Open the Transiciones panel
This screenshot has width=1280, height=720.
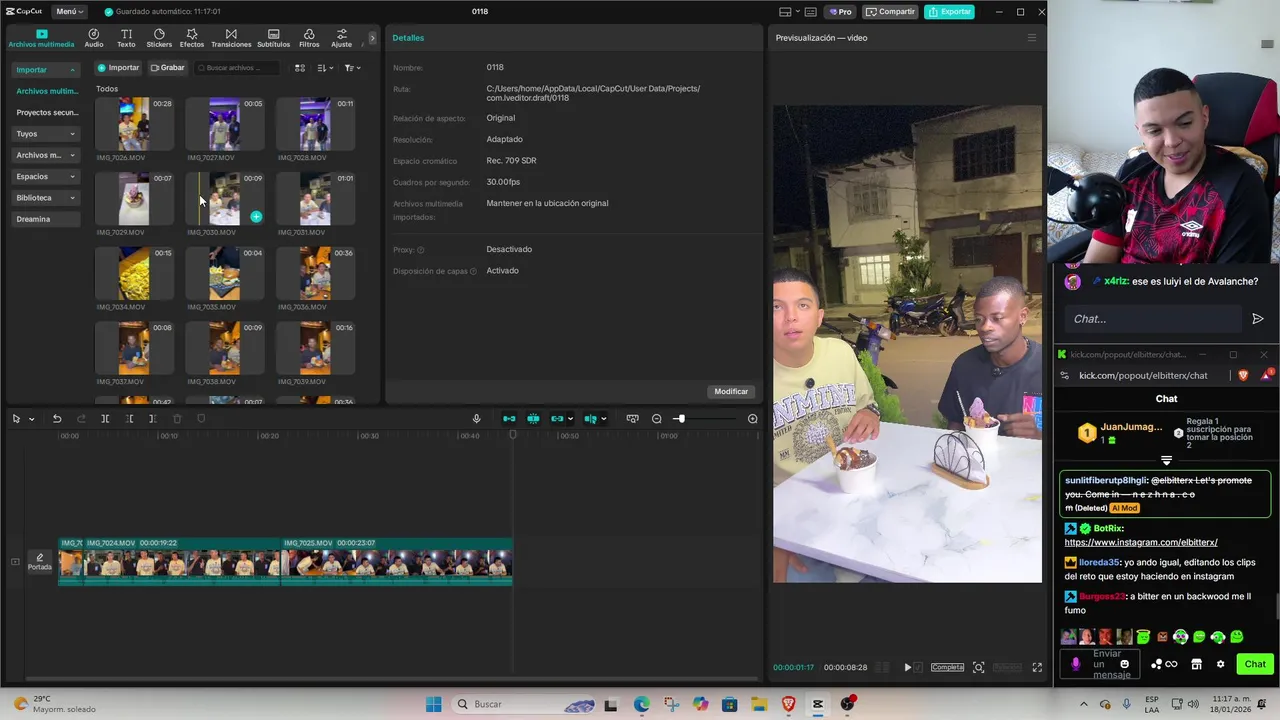pos(231,38)
